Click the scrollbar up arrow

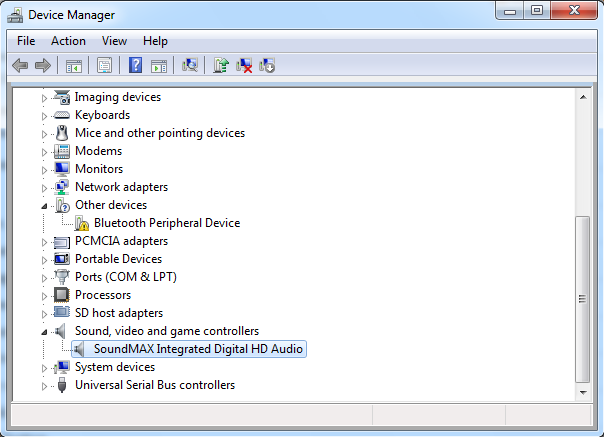point(583,97)
